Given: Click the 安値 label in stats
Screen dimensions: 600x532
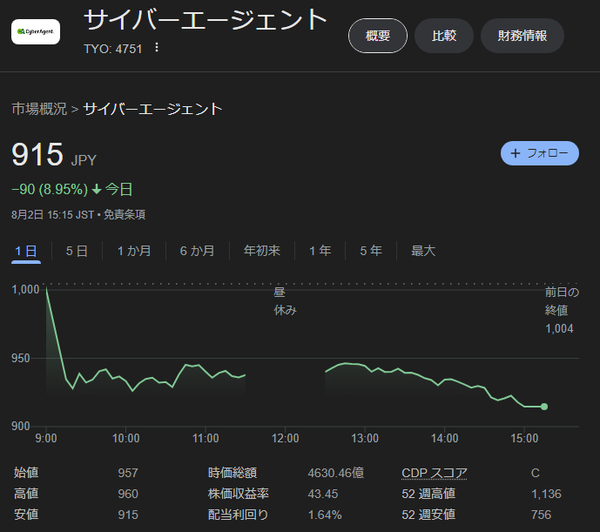Looking at the screenshot, I should [x=26, y=514].
